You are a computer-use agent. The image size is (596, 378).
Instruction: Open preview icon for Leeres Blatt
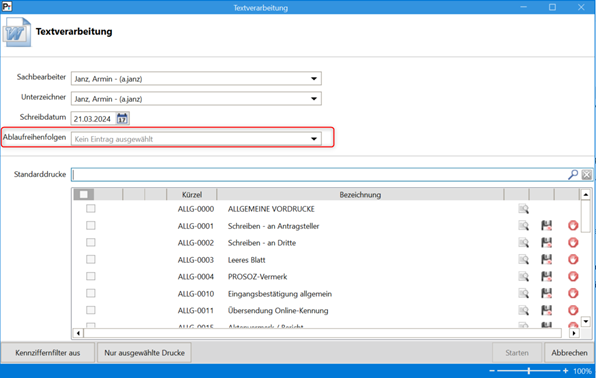523,259
